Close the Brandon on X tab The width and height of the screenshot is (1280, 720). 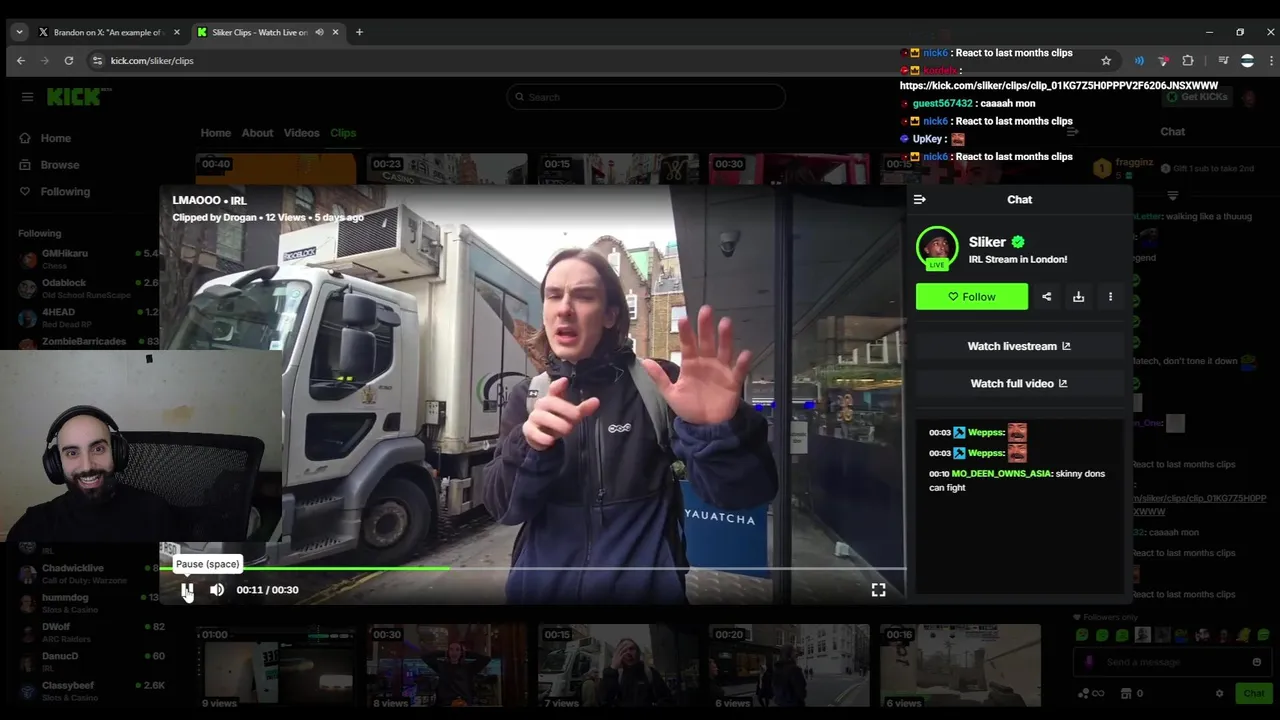177,32
